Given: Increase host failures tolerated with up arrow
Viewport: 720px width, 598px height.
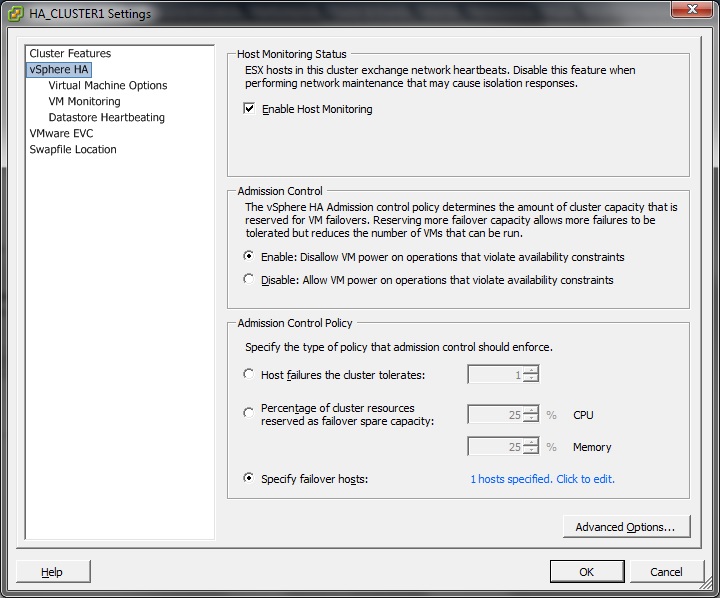Looking at the screenshot, I should pos(531,370).
